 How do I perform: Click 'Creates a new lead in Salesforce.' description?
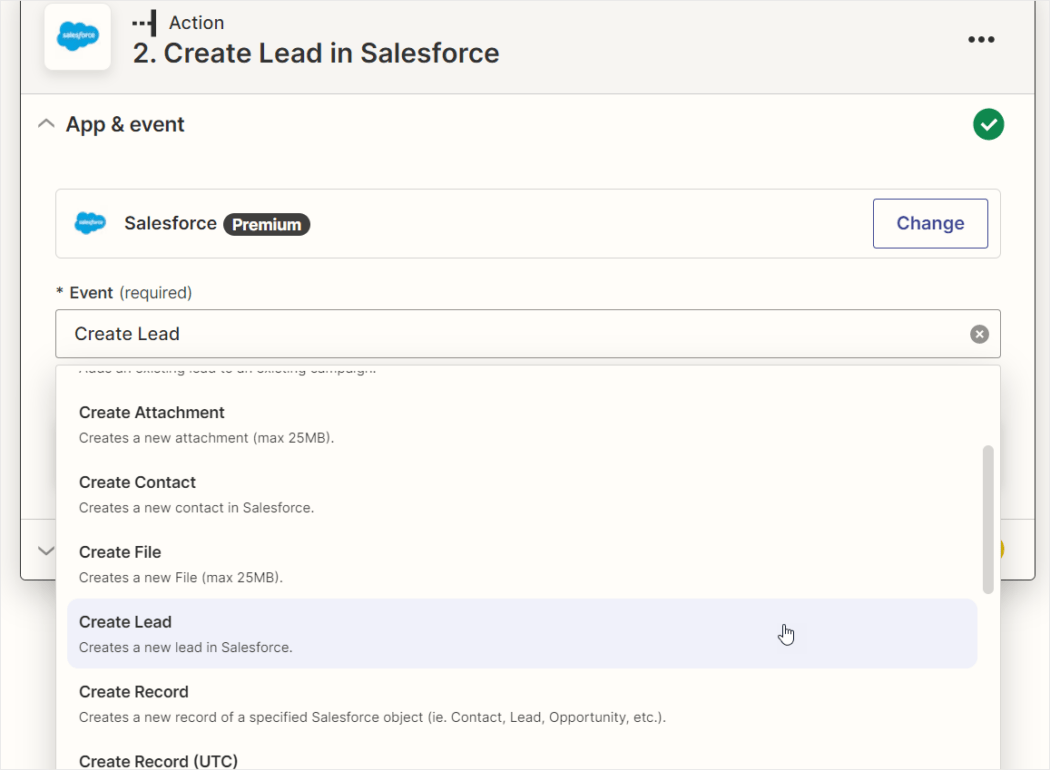[x=185, y=647]
